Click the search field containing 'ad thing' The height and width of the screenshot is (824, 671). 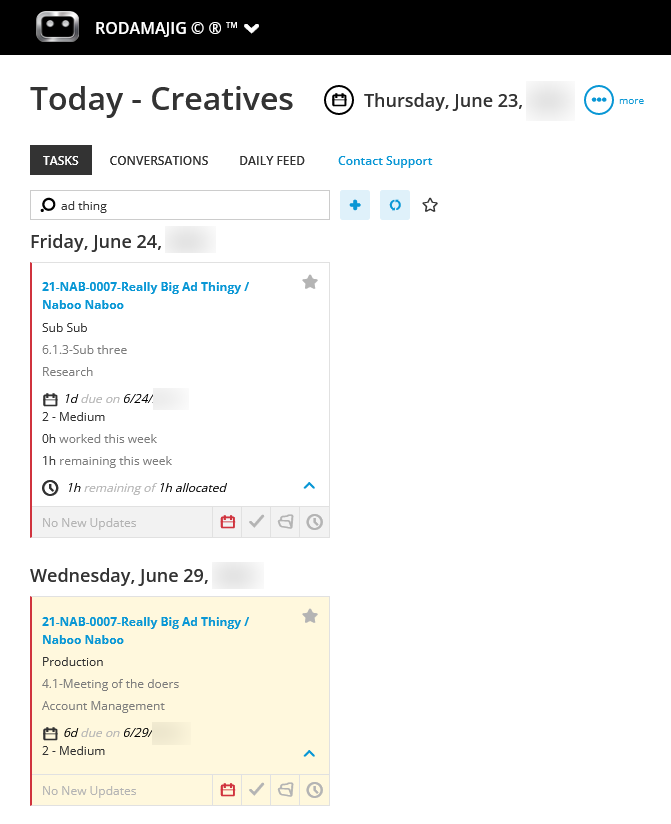click(180, 205)
